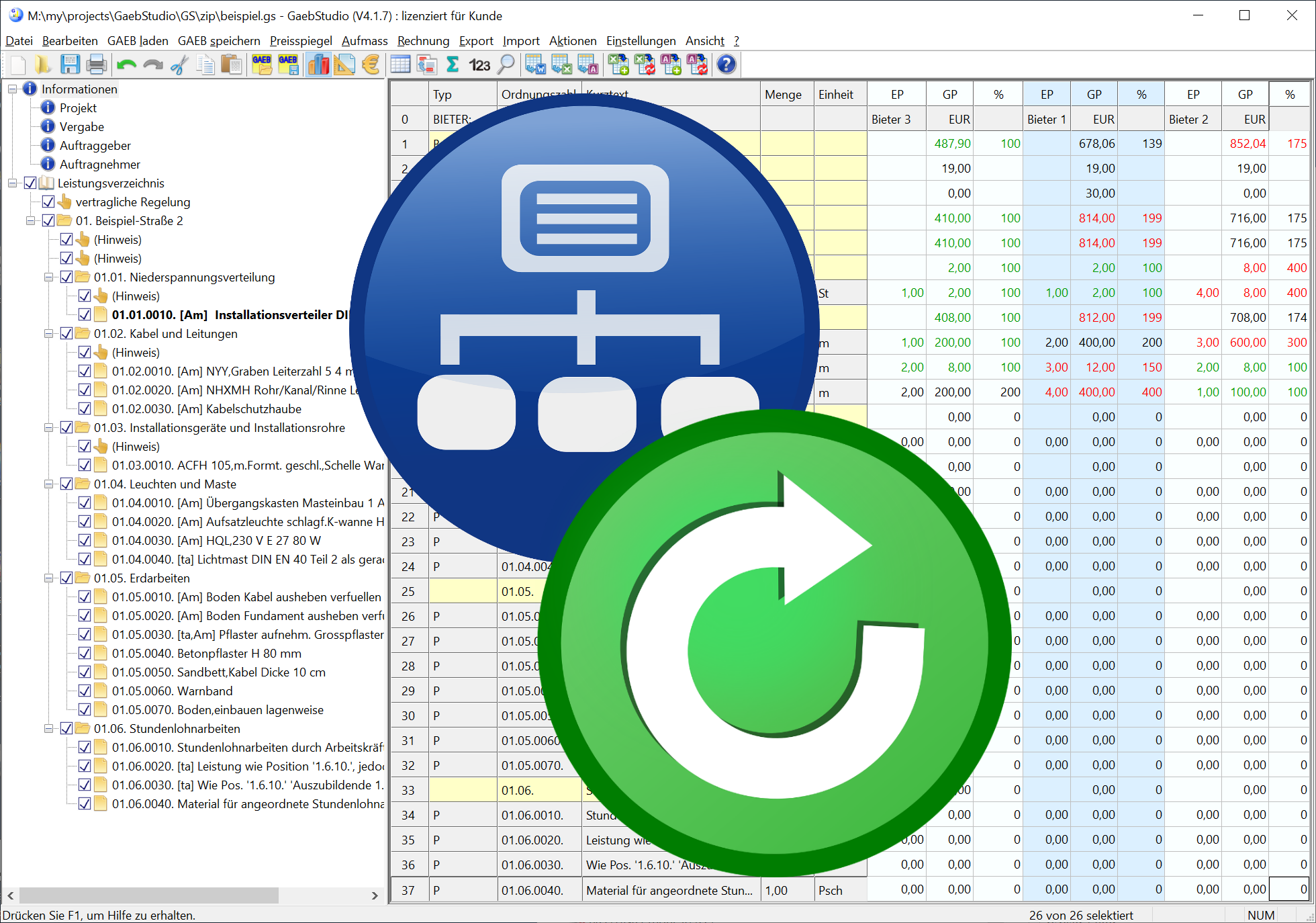Toggle checkbox for 01. Beispiel-Straße 2
This screenshot has height=923, width=1316.
[x=48, y=220]
